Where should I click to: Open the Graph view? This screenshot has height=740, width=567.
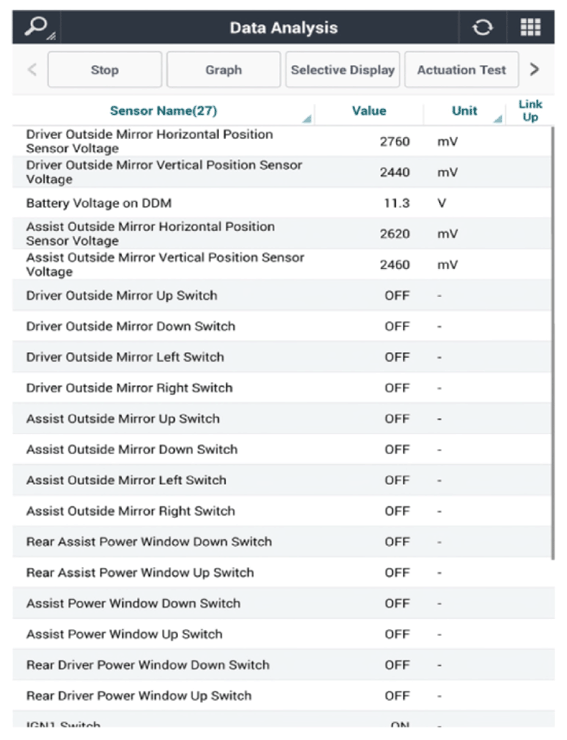tap(223, 70)
